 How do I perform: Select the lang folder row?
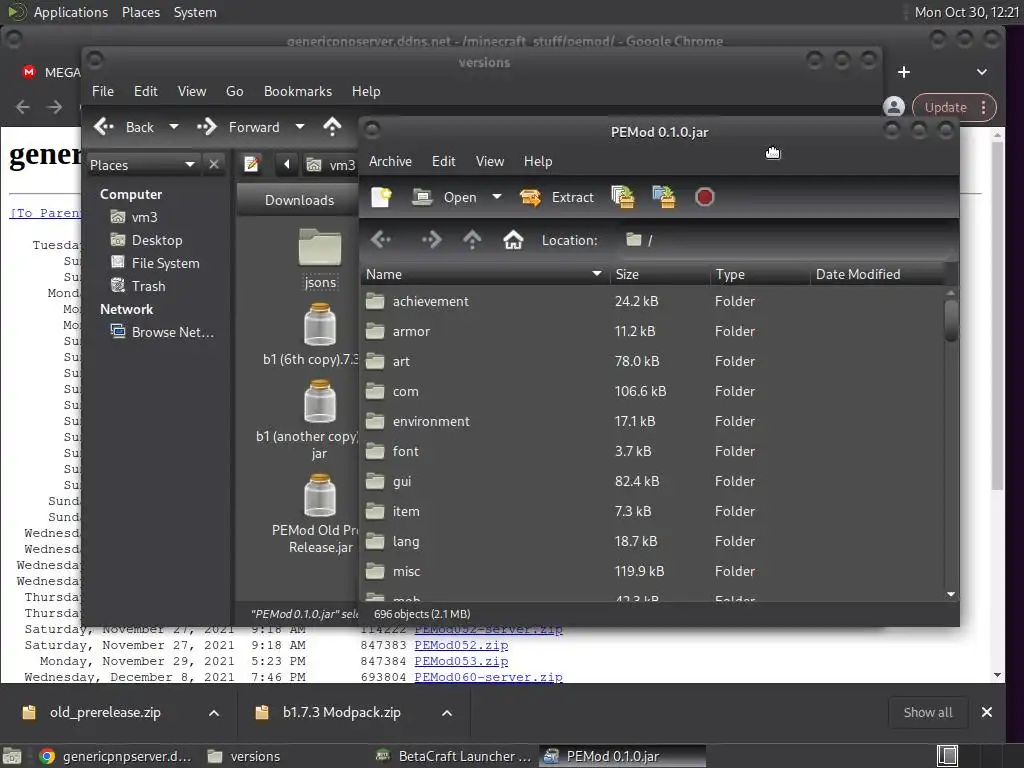click(x=652, y=541)
